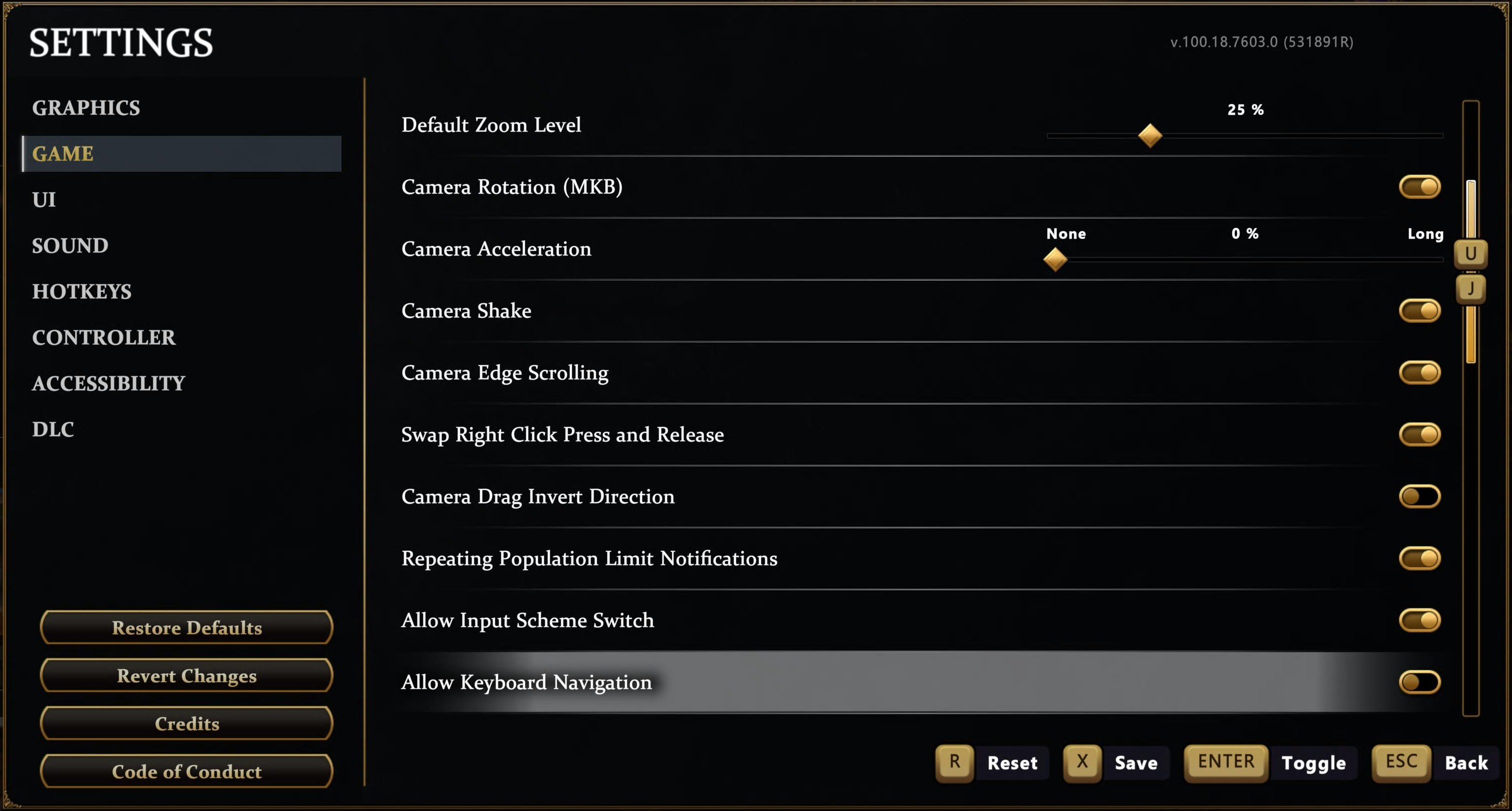Click the J scroll-down key icon
Image resolution: width=1512 pixels, height=811 pixels.
pyautogui.click(x=1471, y=288)
